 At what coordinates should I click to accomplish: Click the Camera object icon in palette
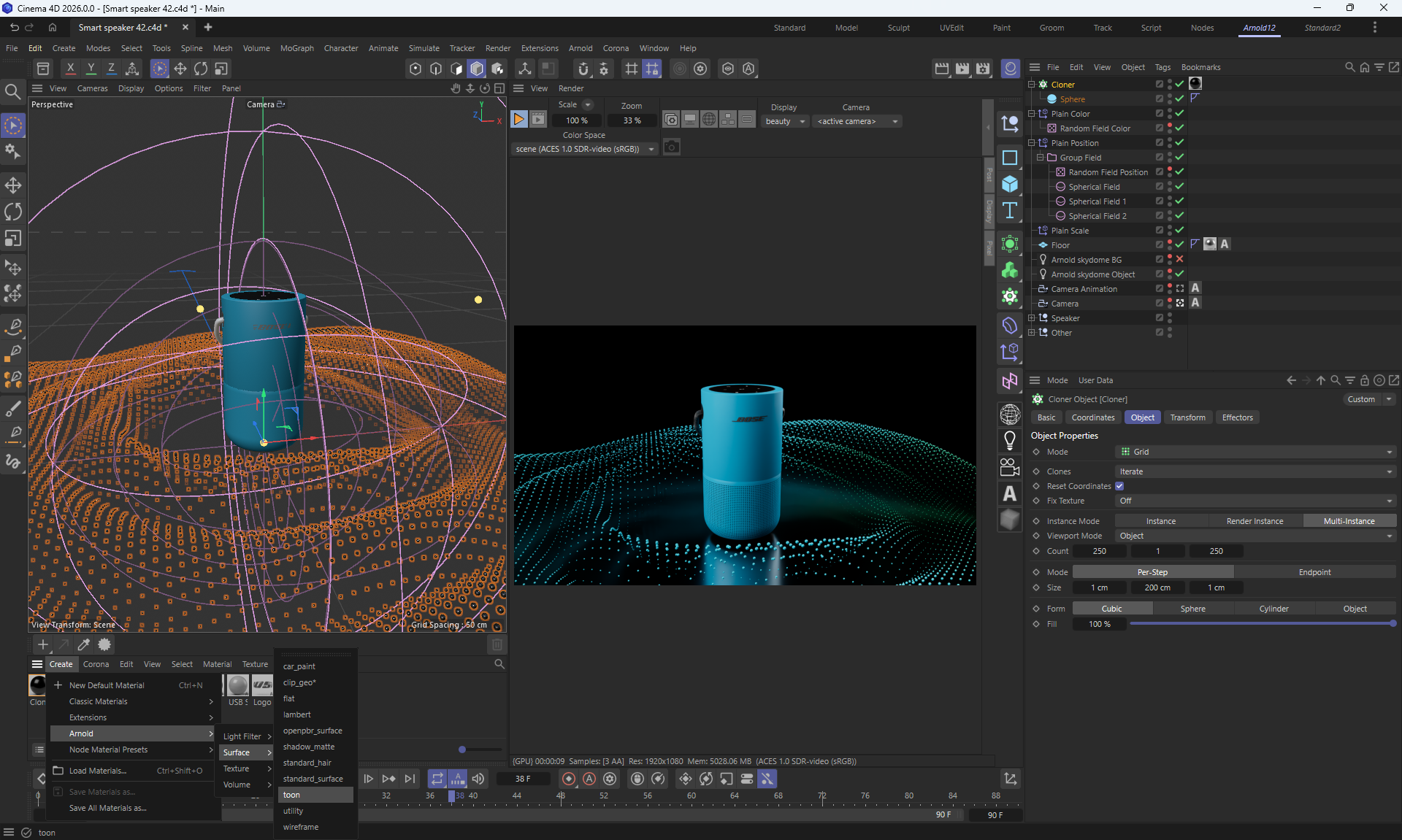[x=1010, y=467]
